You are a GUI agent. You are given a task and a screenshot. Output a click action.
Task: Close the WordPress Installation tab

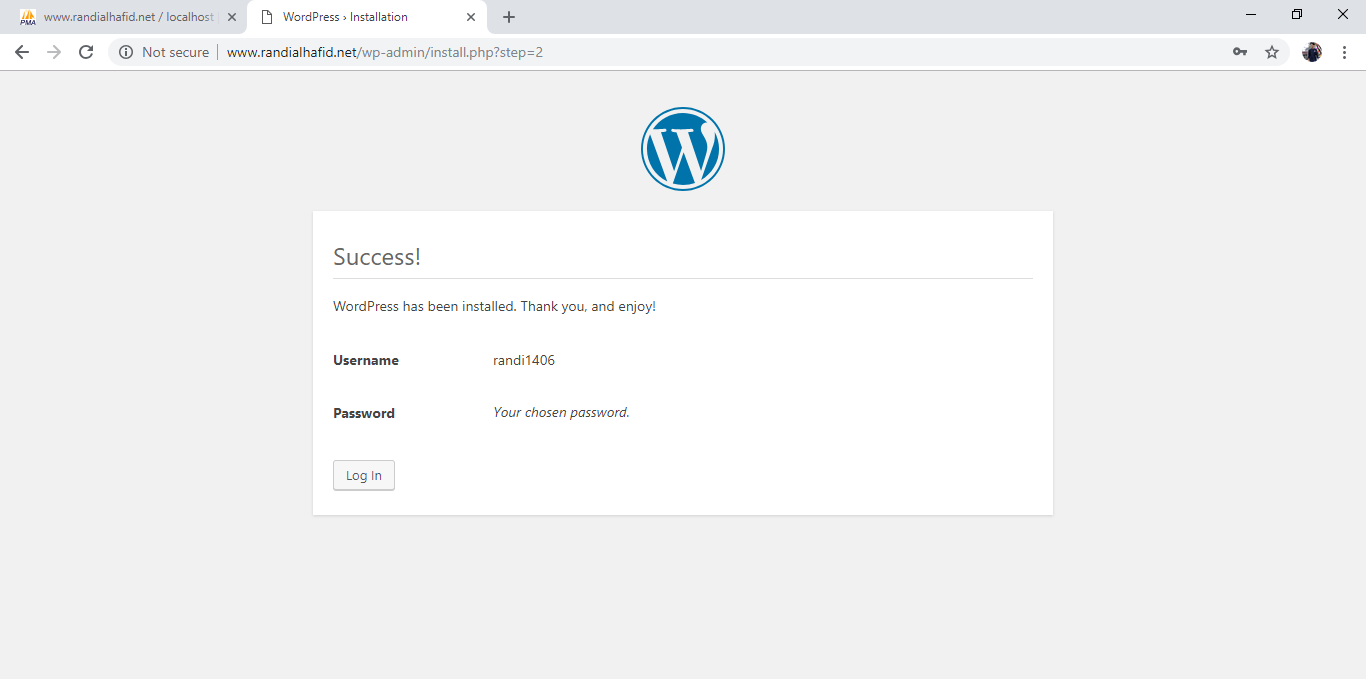pyautogui.click(x=471, y=17)
